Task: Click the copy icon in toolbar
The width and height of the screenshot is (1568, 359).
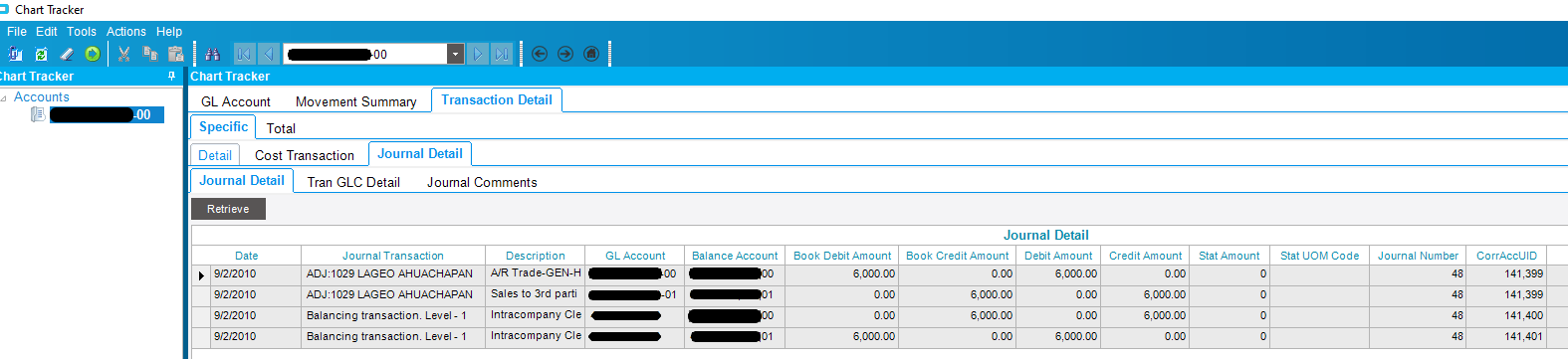Action: [x=150, y=54]
